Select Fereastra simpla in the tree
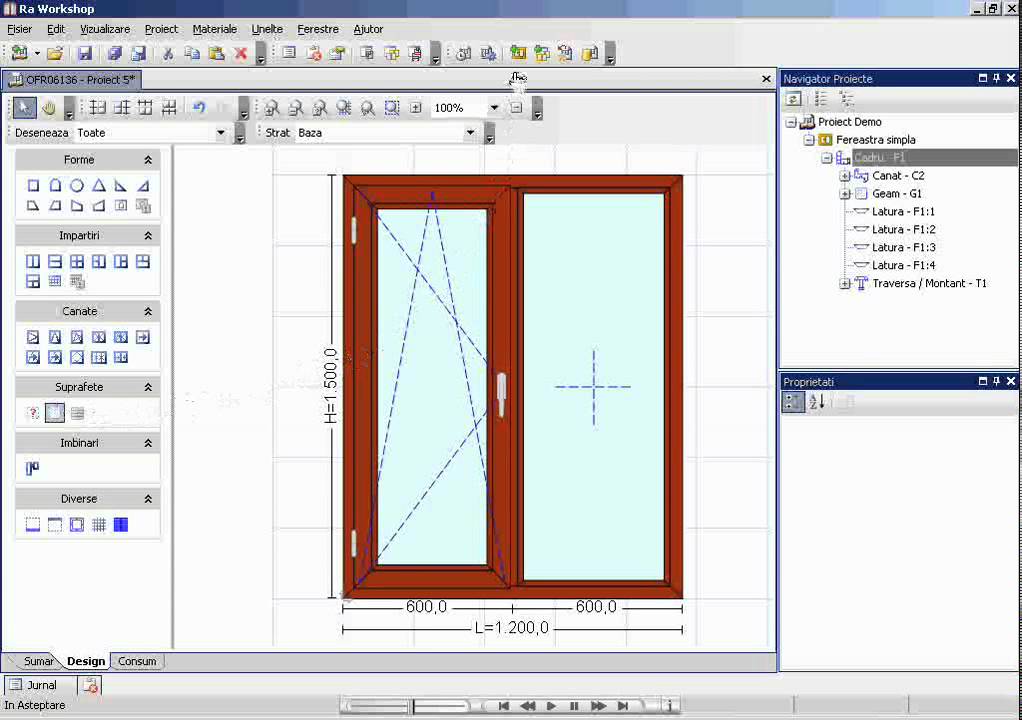 (875, 140)
